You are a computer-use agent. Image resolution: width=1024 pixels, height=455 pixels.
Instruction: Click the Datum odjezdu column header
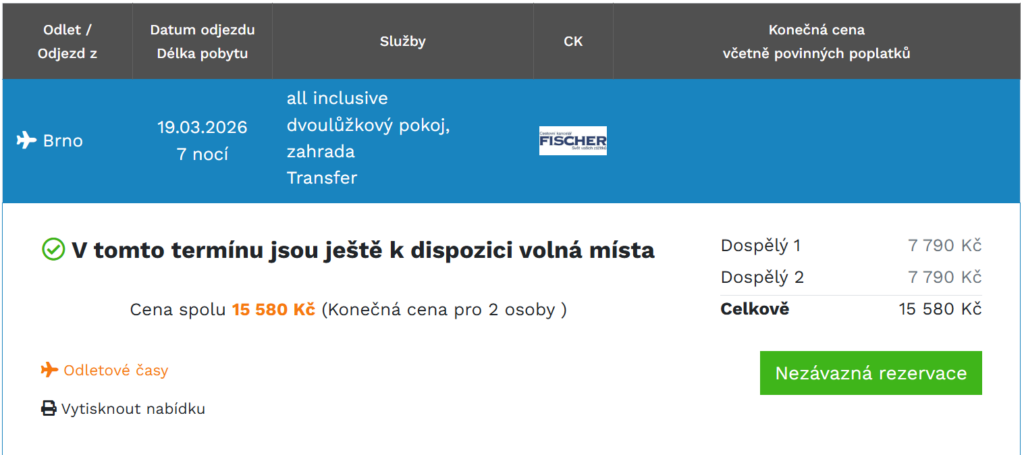pos(202,41)
